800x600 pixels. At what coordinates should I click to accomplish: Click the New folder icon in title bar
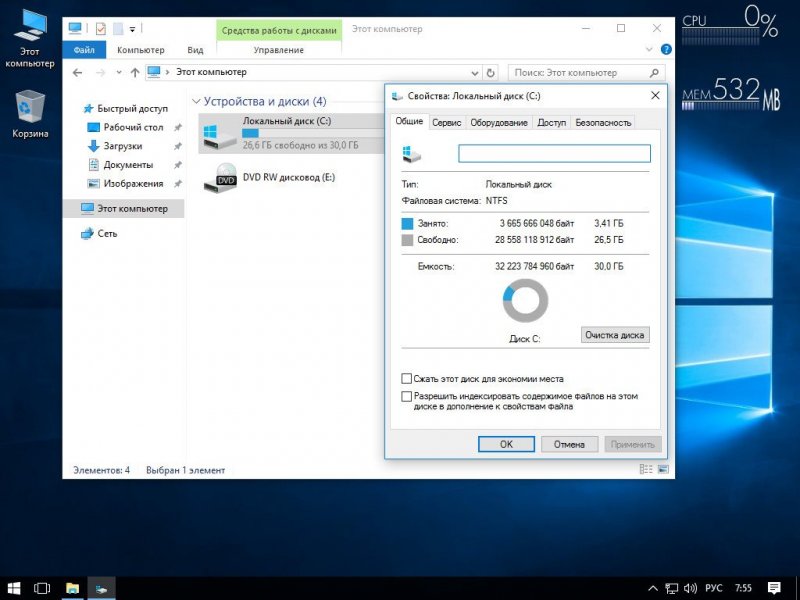click(118, 29)
